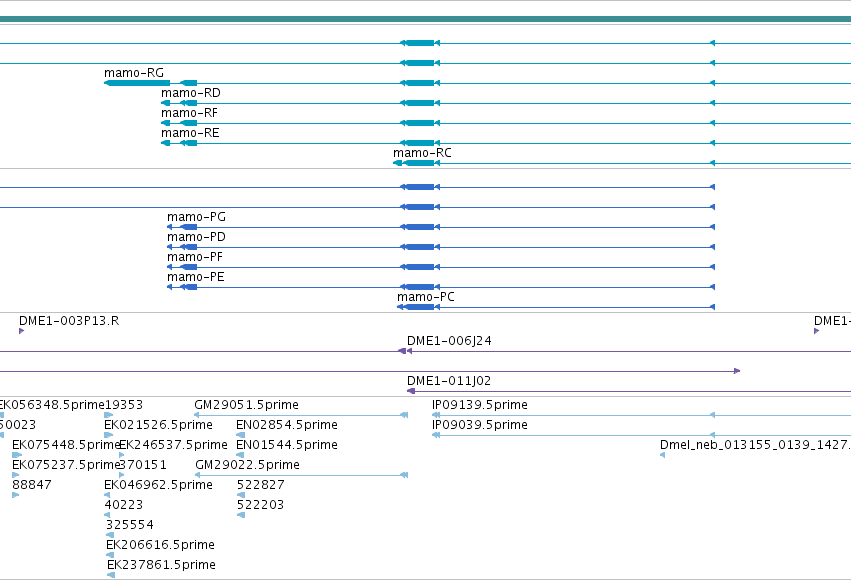Select the mamo-PC protein label

coord(426,297)
